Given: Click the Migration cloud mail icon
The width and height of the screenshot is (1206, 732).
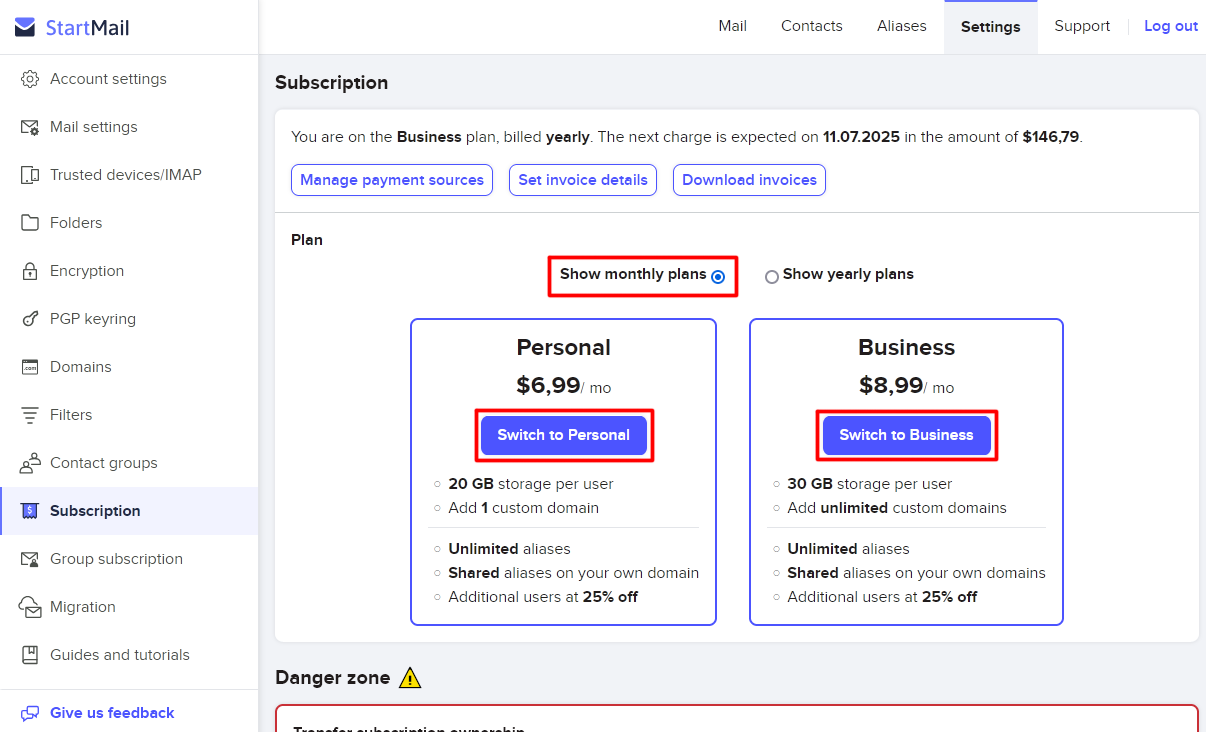Looking at the screenshot, I should click(31, 607).
